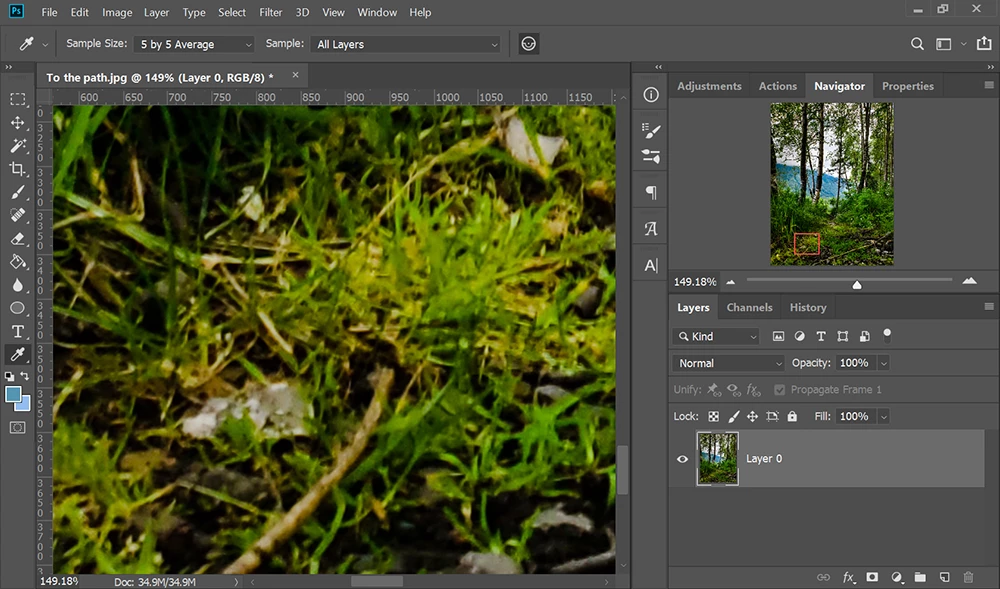The height and width of the screenshot is (589, 1000).
Task: Select the Rectangular Marquee tool
Action: click(x=18, y=99)
